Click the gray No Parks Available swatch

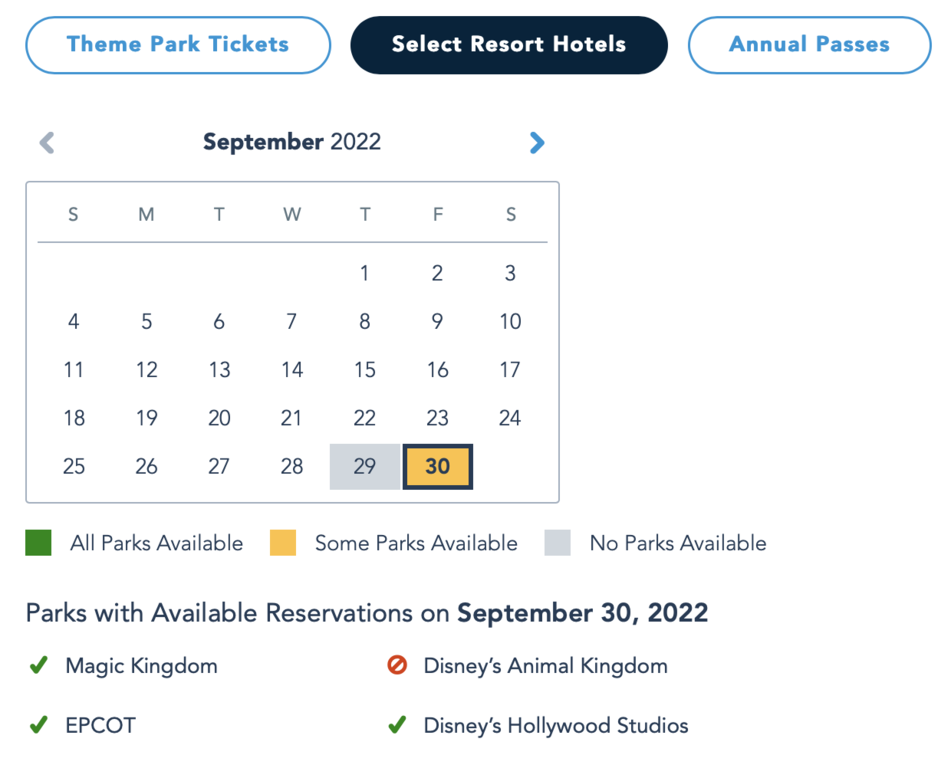557,543
